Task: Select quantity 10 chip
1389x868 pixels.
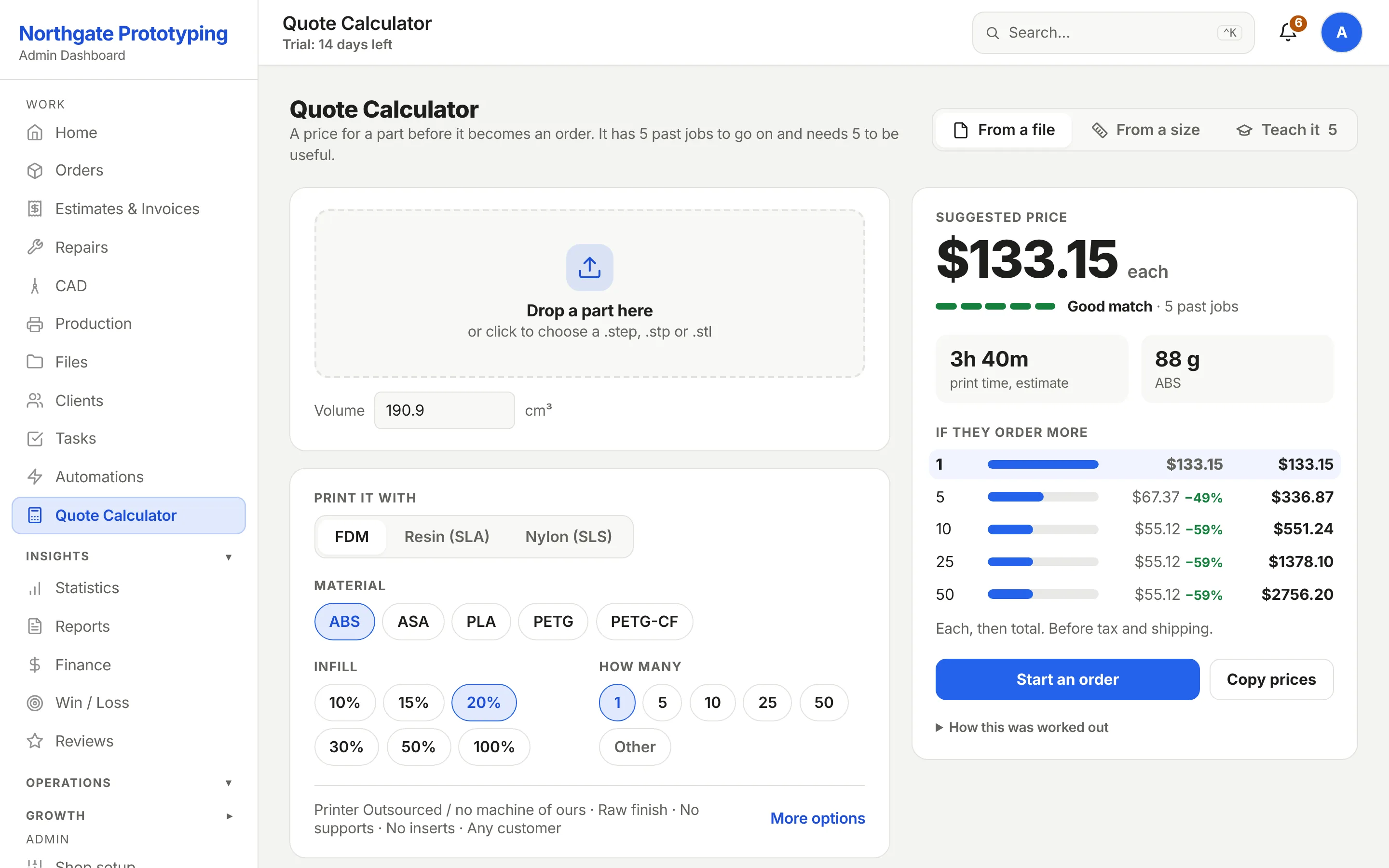Action: 712,703
